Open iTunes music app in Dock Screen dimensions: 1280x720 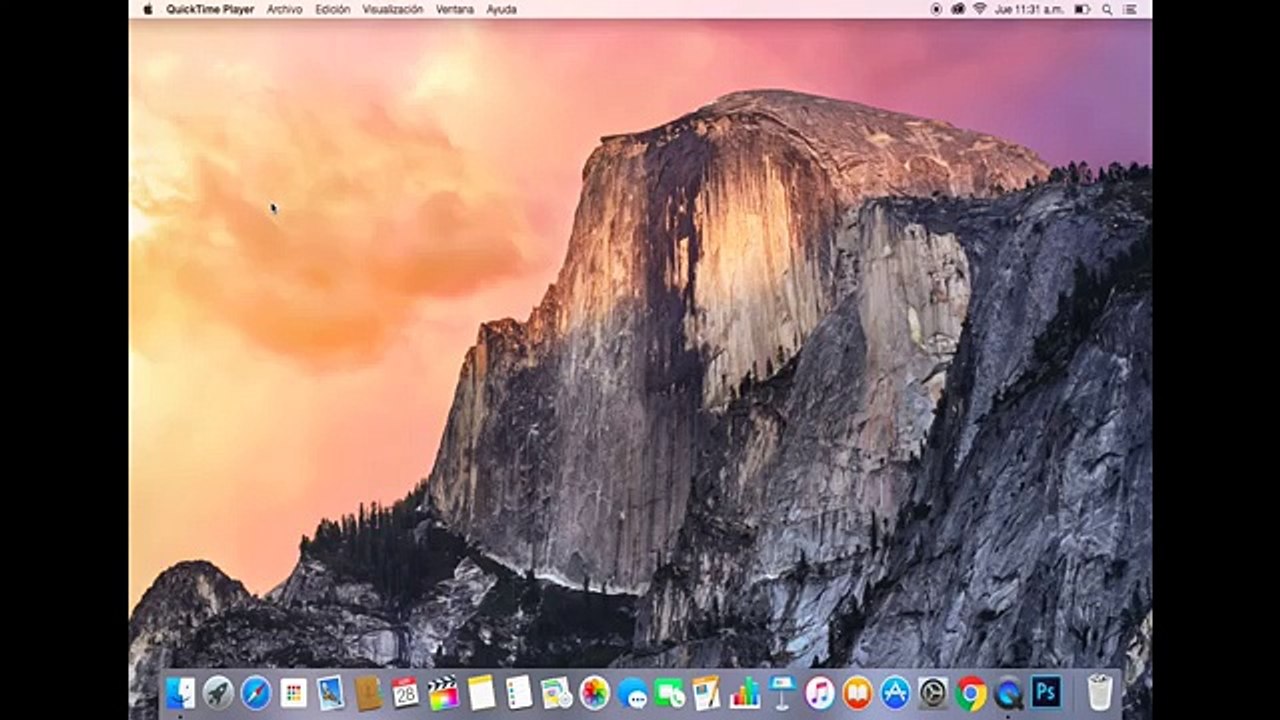819,692
